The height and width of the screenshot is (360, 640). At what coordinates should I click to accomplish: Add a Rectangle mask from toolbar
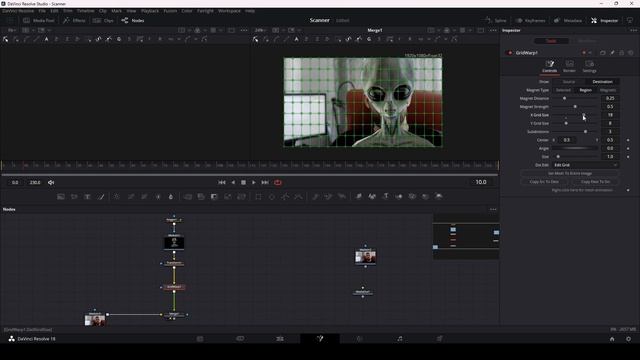[258, 197]
